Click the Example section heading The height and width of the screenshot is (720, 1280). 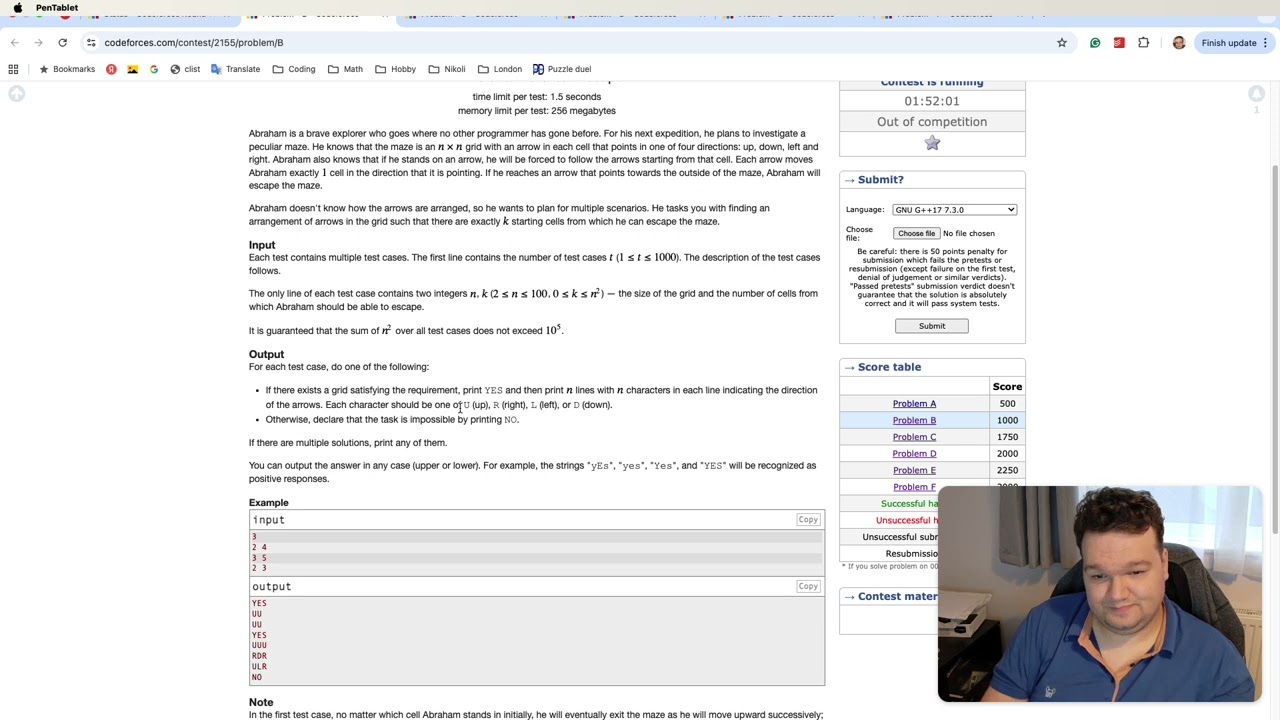(x=268, y=503)
